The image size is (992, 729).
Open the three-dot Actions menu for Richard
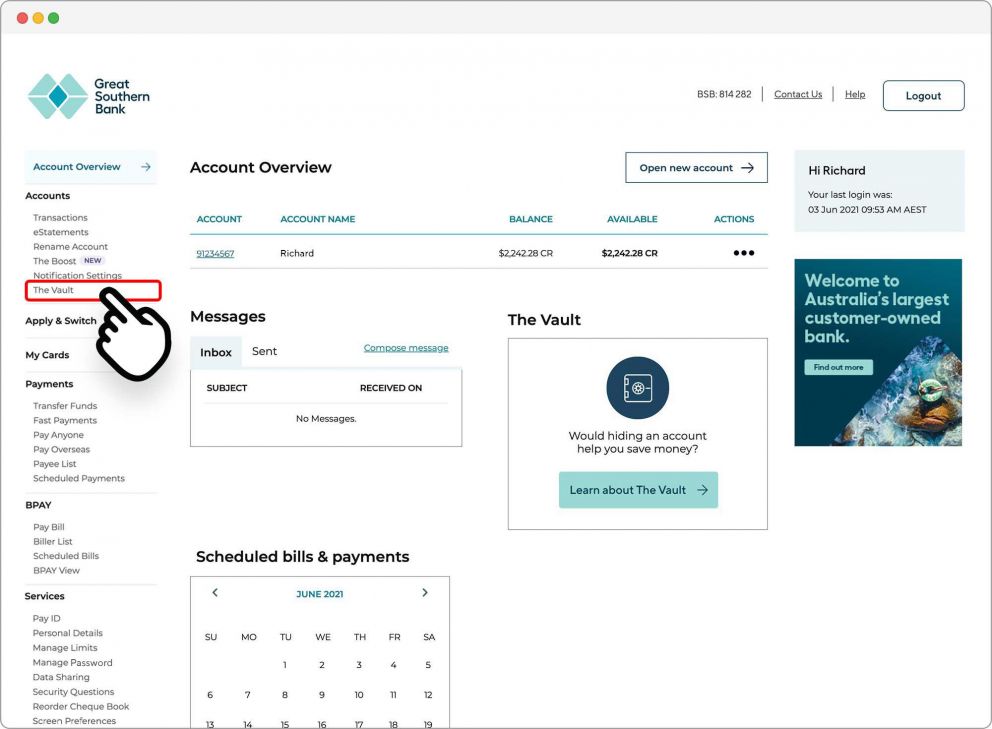pos(743,253)
